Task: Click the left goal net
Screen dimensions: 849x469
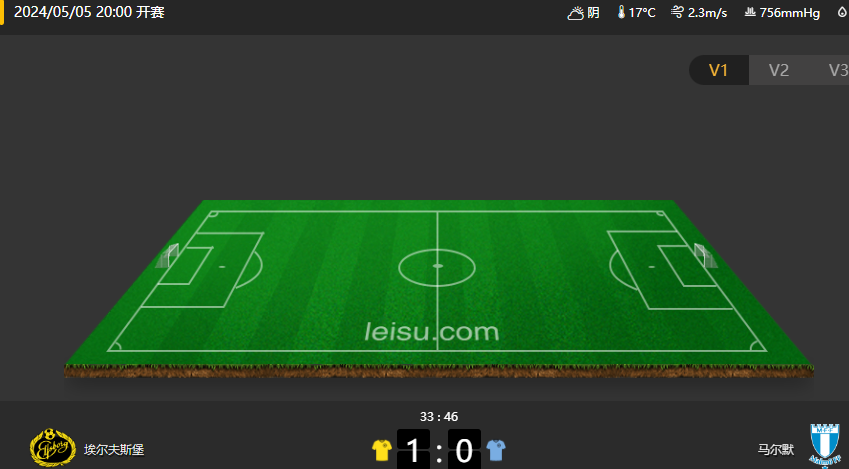Action: tap(167, 256)
